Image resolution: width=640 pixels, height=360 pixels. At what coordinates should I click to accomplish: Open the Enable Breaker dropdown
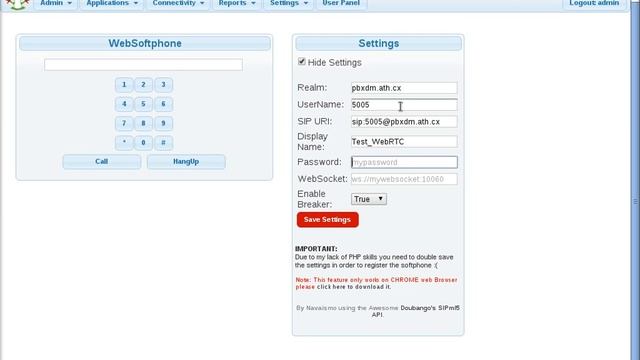click(369, 199)
